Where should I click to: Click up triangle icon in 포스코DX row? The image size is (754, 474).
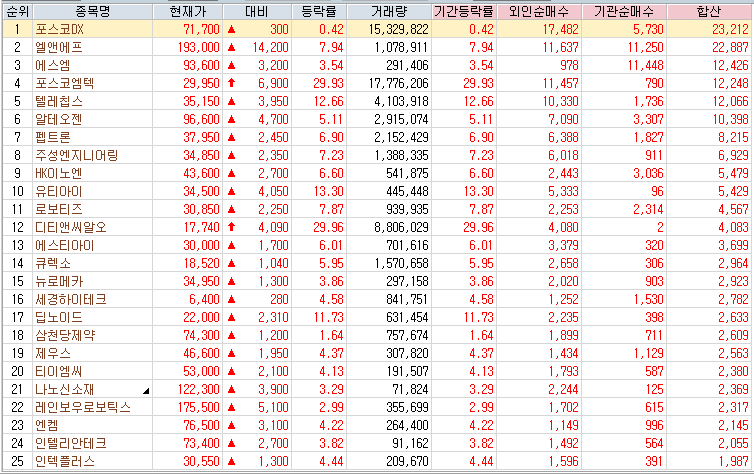click(x=231, y=29)
